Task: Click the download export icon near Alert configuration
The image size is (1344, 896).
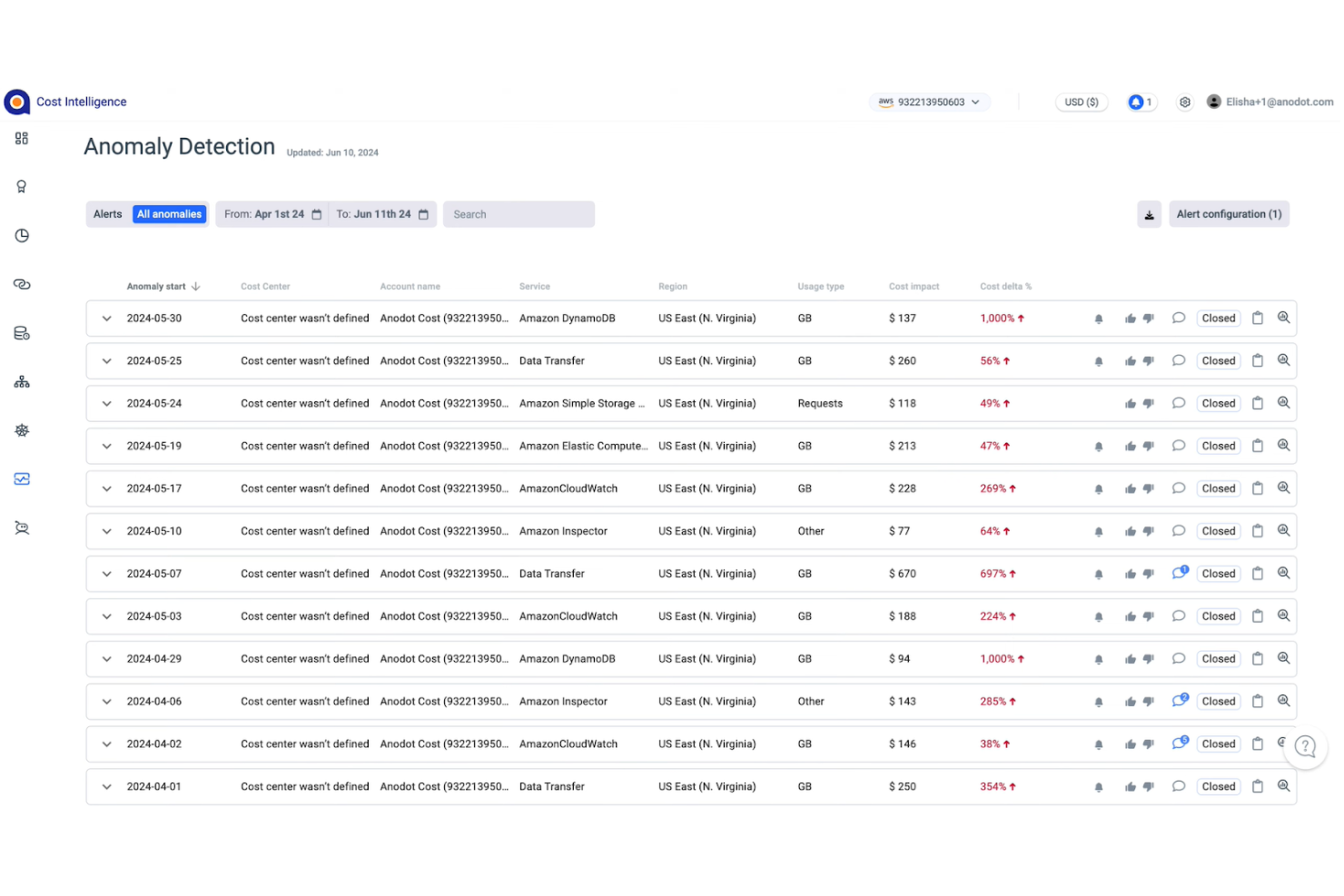Action: pos(1150,214)
